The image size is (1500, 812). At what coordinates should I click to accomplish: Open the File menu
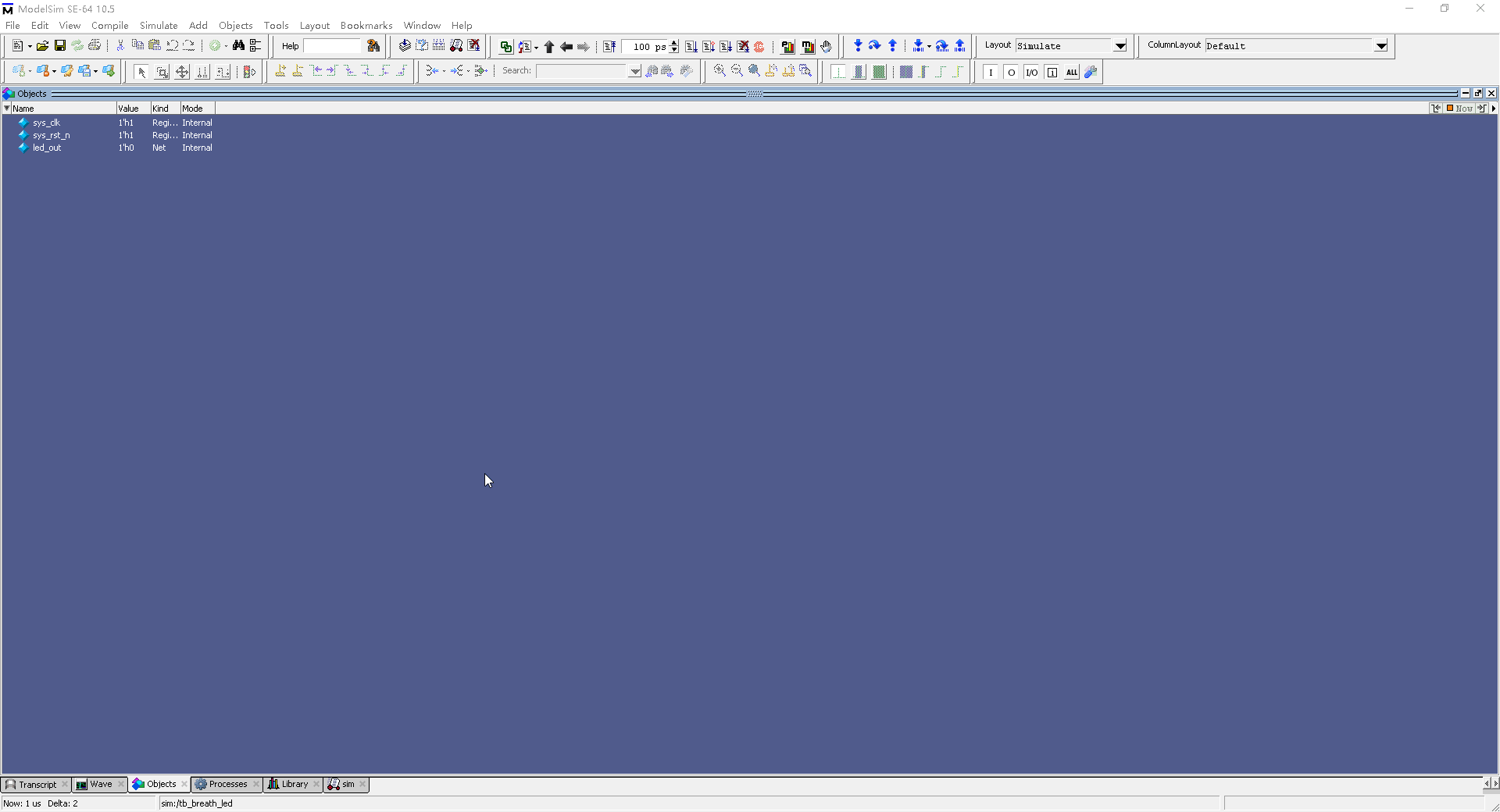coord(12,25)
